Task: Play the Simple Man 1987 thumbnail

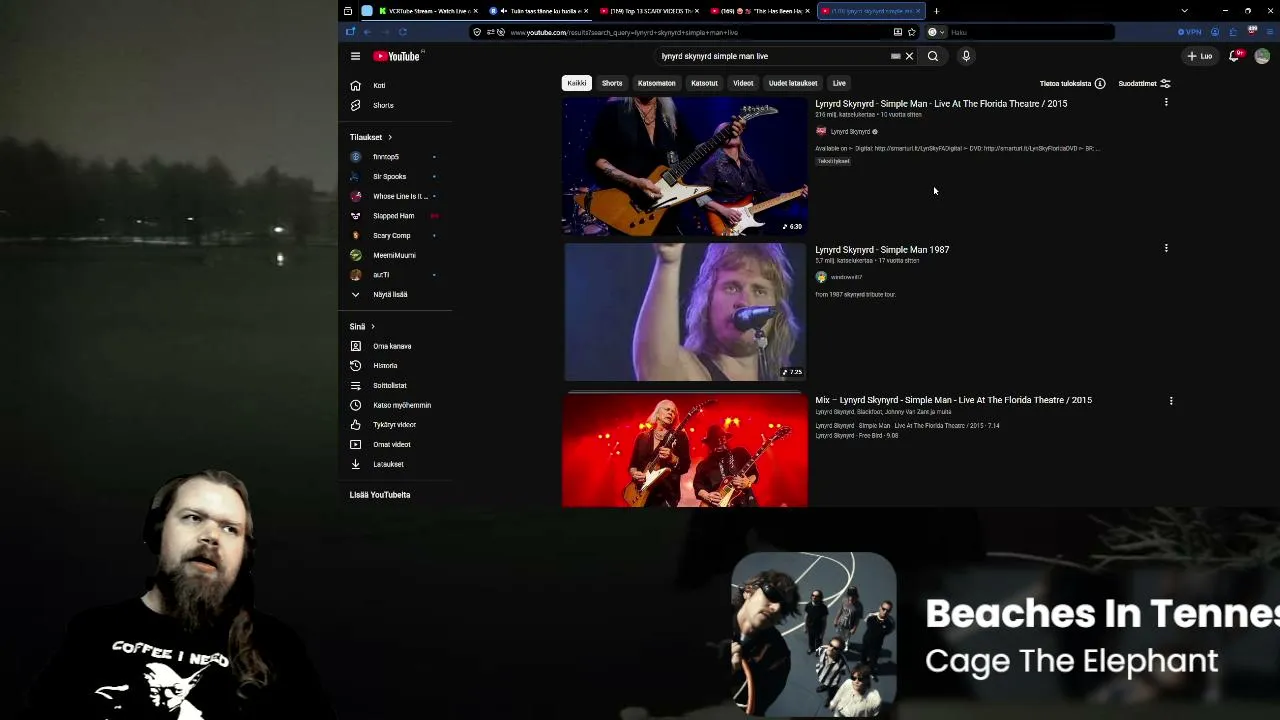Action: click(x=685, y=312)
